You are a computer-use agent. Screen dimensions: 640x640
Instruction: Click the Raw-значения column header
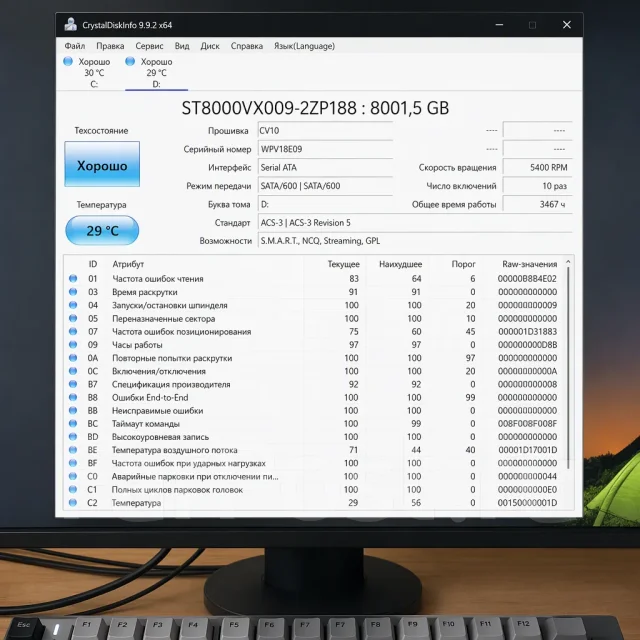[x=529, y=264]
